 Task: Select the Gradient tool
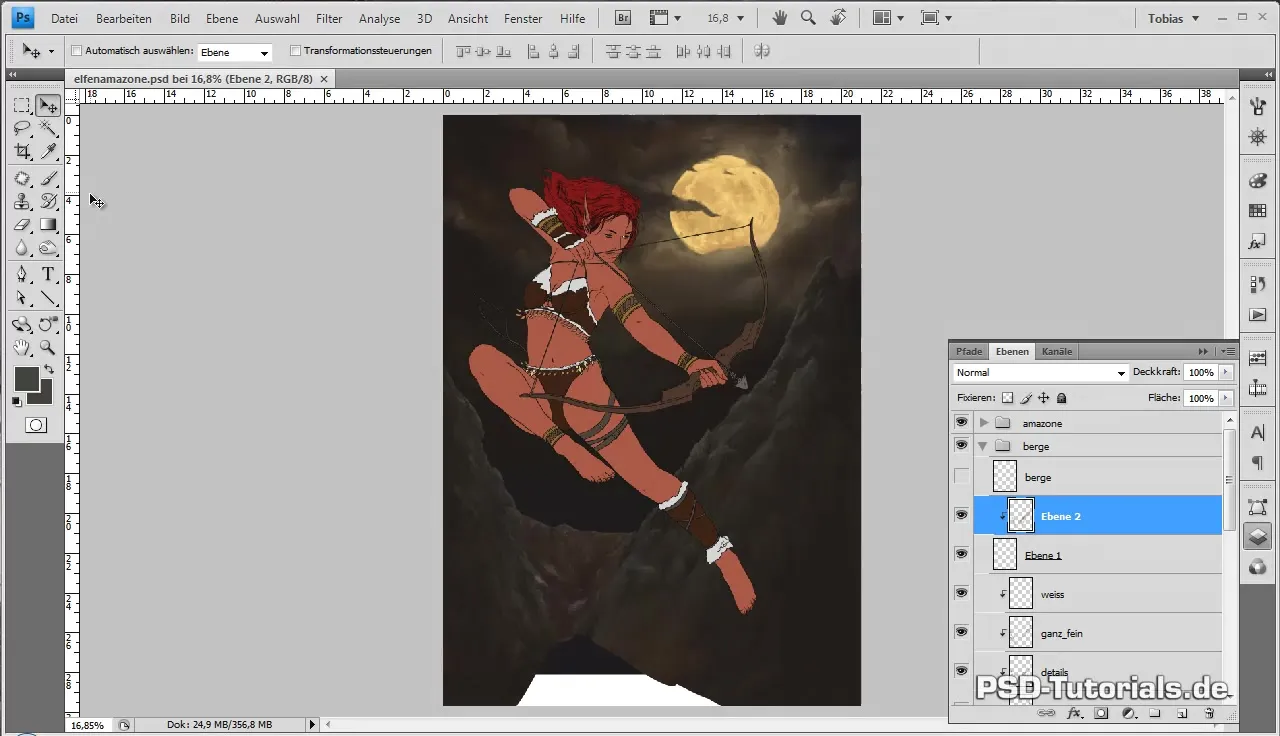pos(47,225)
